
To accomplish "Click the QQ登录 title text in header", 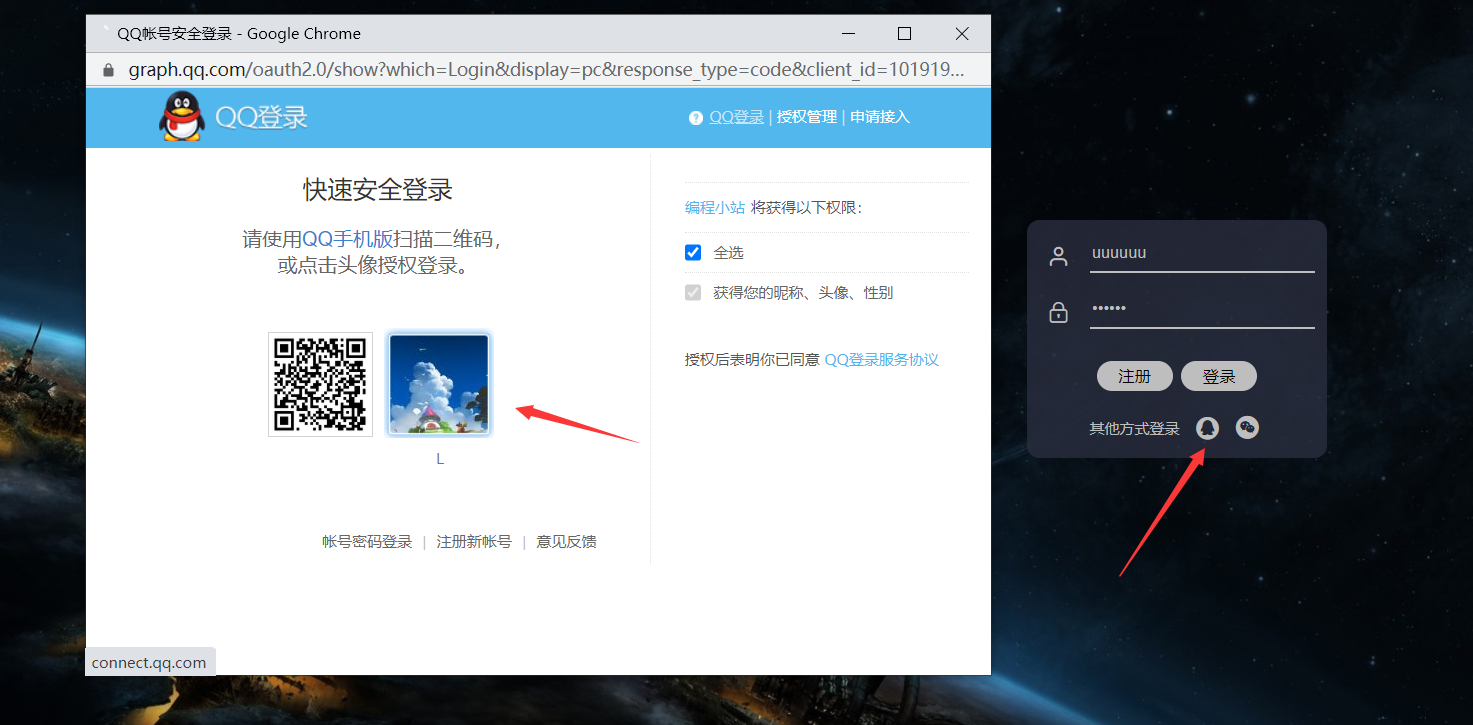I will coord(262,117).
